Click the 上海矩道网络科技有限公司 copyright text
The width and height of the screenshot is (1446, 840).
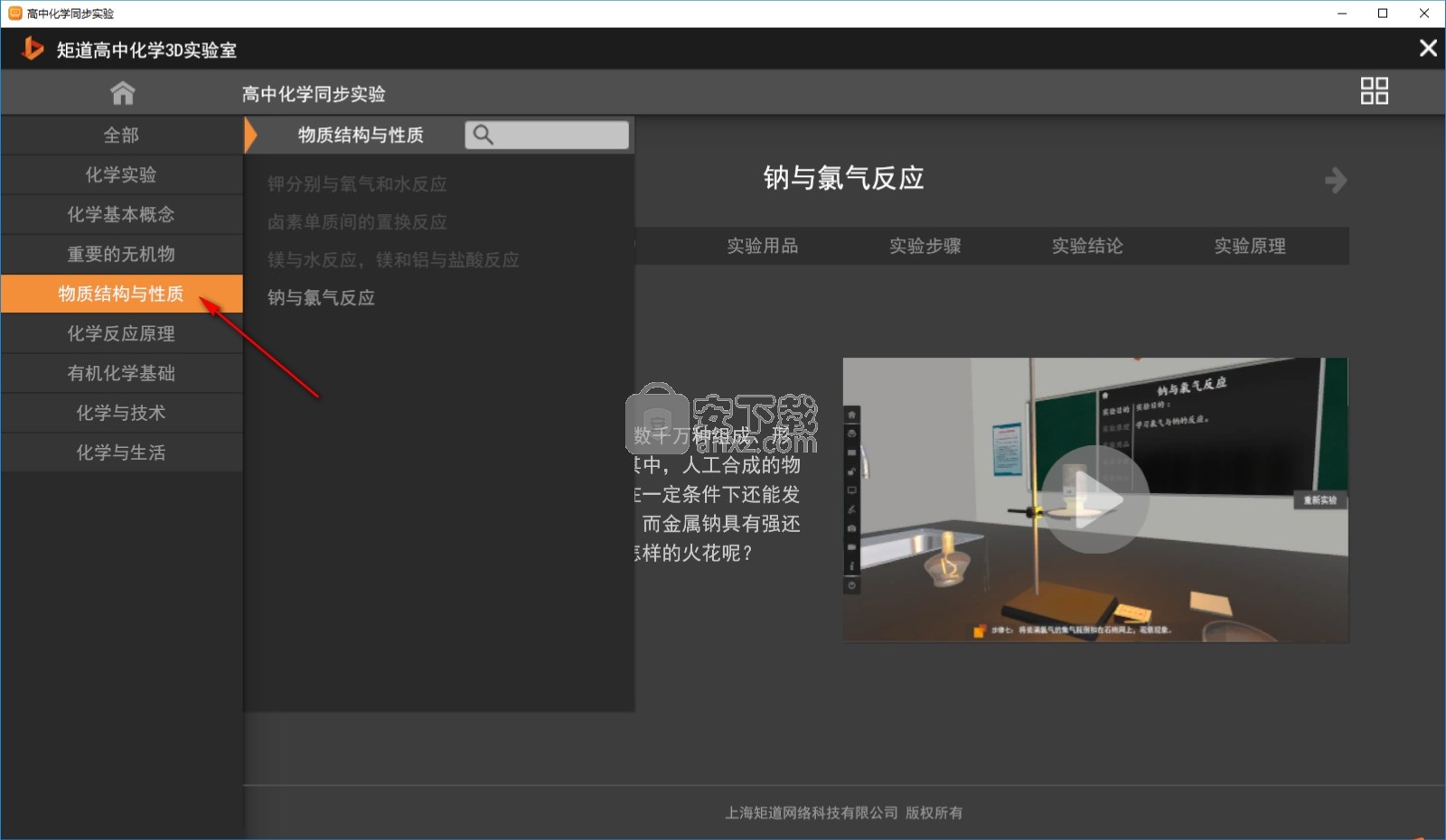(844, 813)
